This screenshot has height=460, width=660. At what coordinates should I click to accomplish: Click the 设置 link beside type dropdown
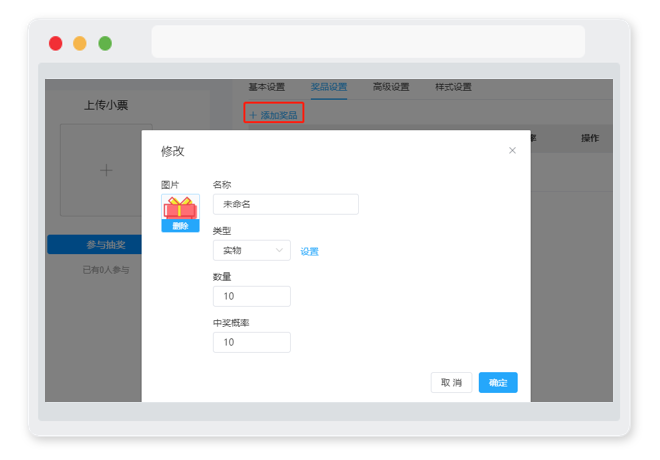(x=309, y=252)
